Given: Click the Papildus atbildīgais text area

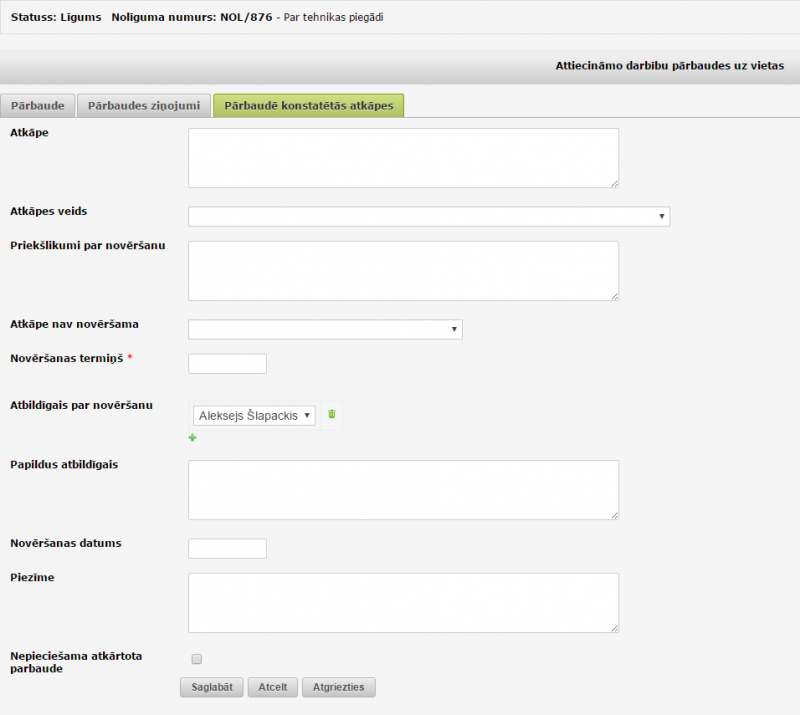Looking at the screenshot, I should coord(404,490).
